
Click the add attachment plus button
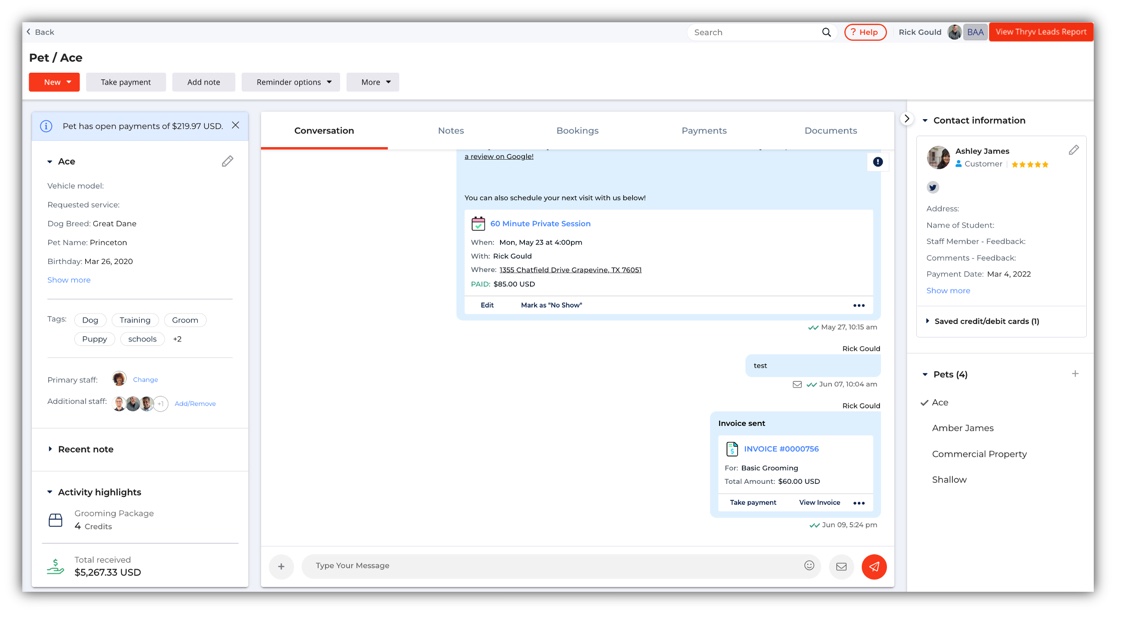tap(281, 566)
